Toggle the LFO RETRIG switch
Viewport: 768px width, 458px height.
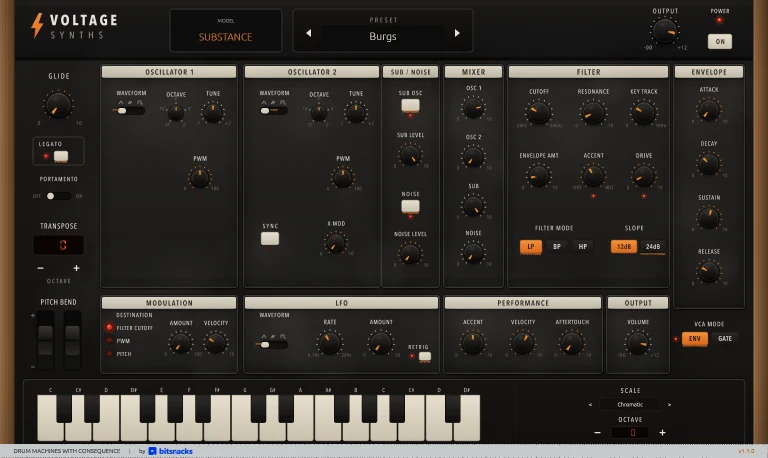pyautogui.click(x=425, y=357)
